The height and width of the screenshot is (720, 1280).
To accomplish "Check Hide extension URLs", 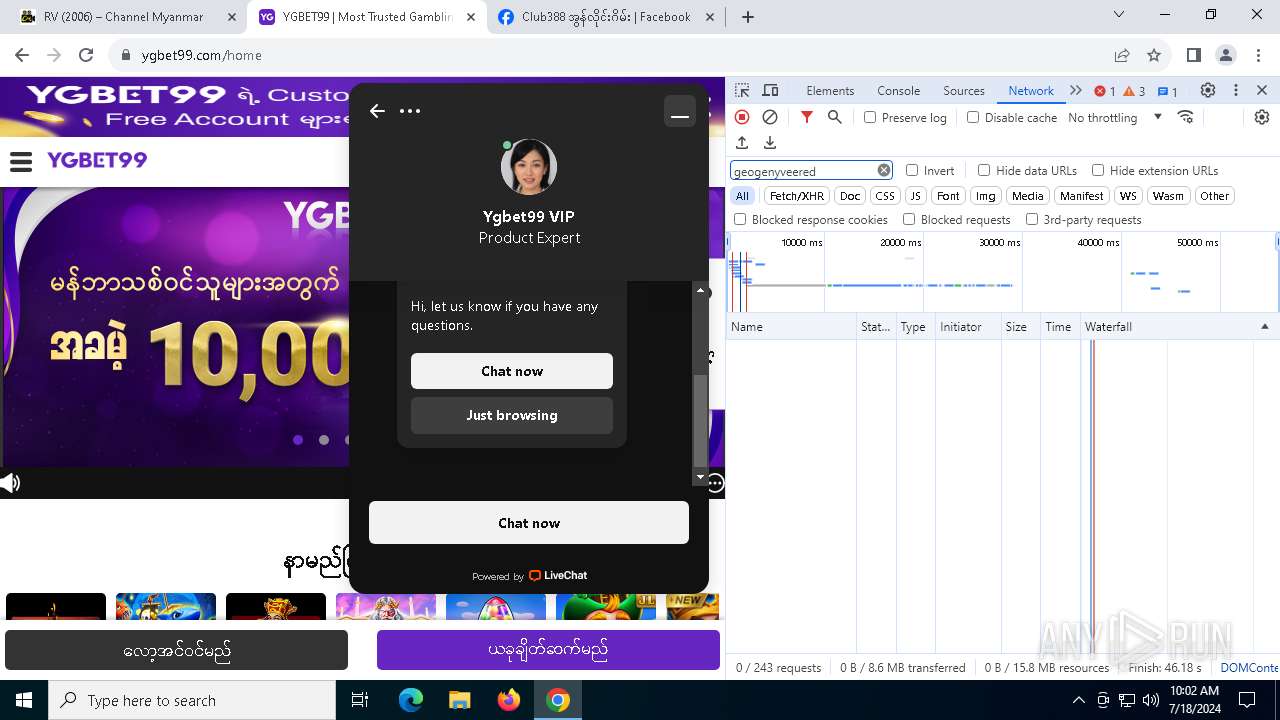I will (1098, 170).
